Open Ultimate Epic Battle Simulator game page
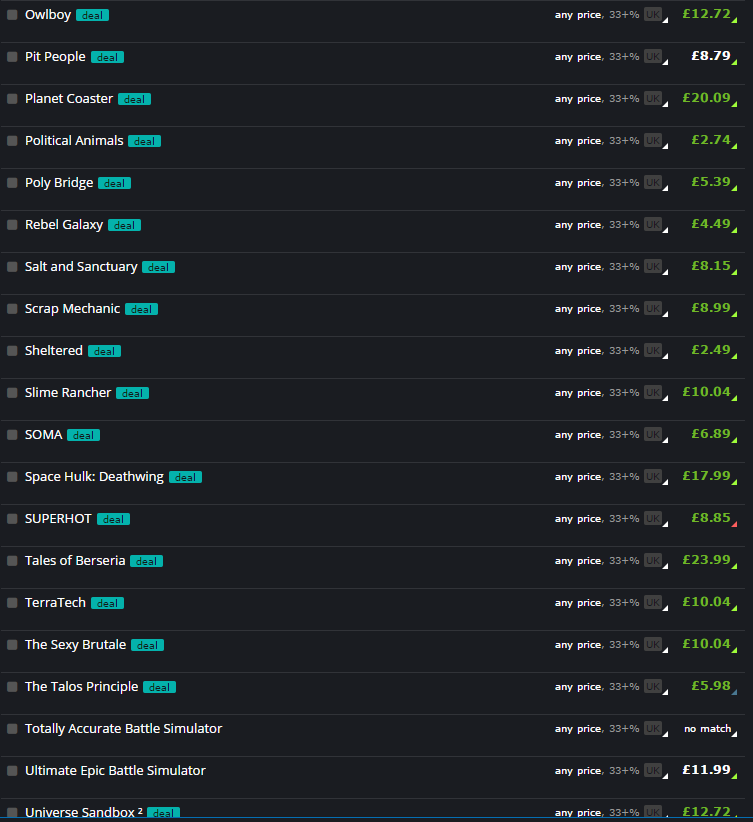Image resolution: width=753 pixels, height=822 pixels. coord(115,771)
